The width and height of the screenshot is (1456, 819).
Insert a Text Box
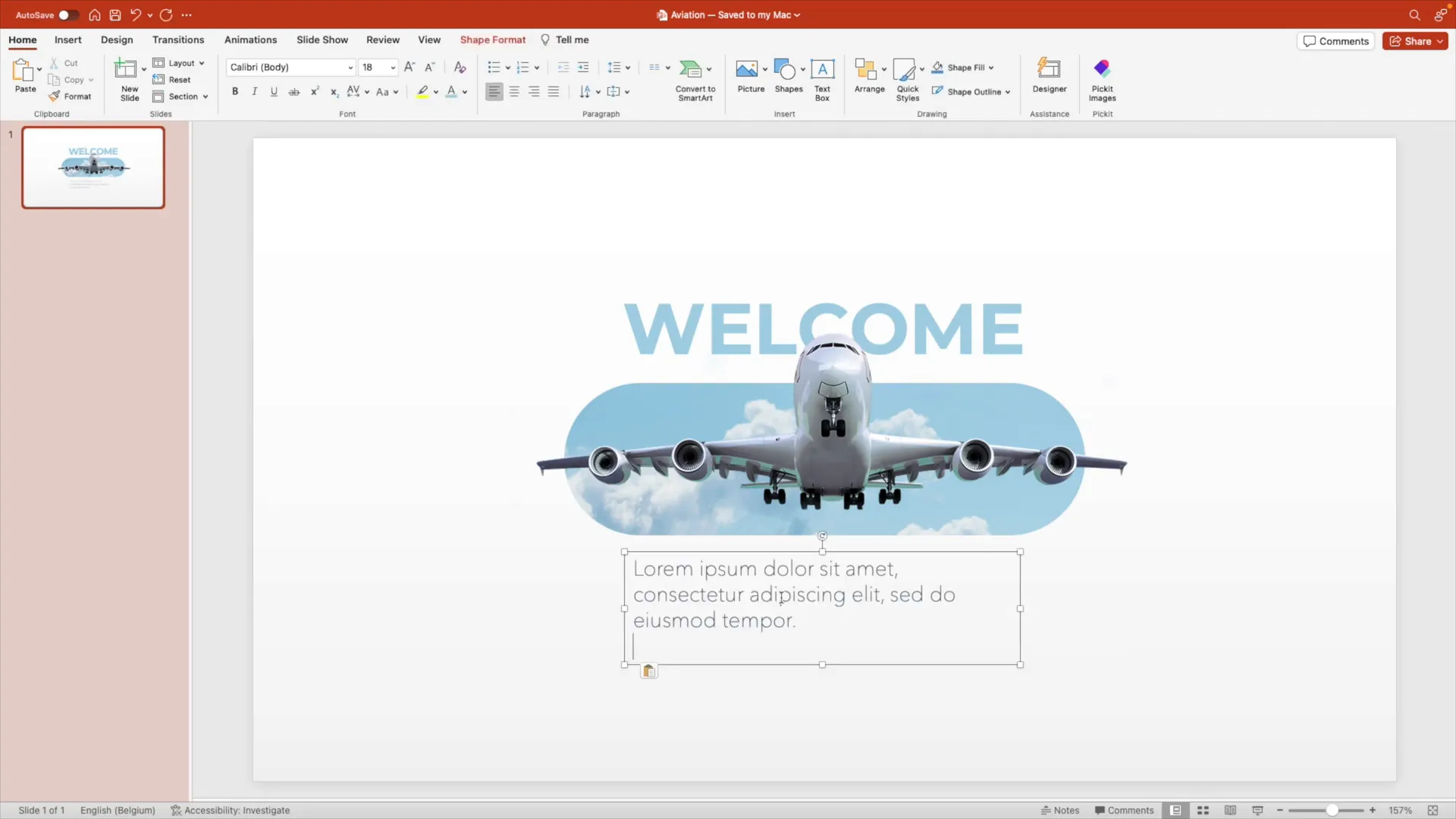(x=822, y=80)
